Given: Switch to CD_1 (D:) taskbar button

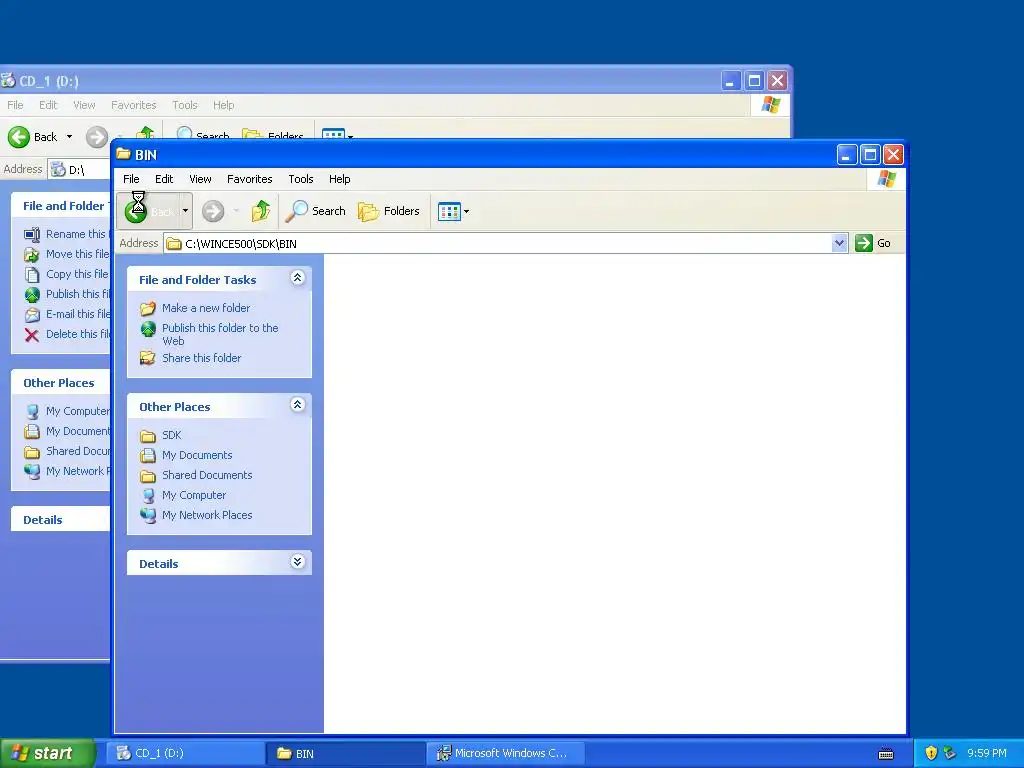Looking at the screenshot, I should click(x=186, y=753).
